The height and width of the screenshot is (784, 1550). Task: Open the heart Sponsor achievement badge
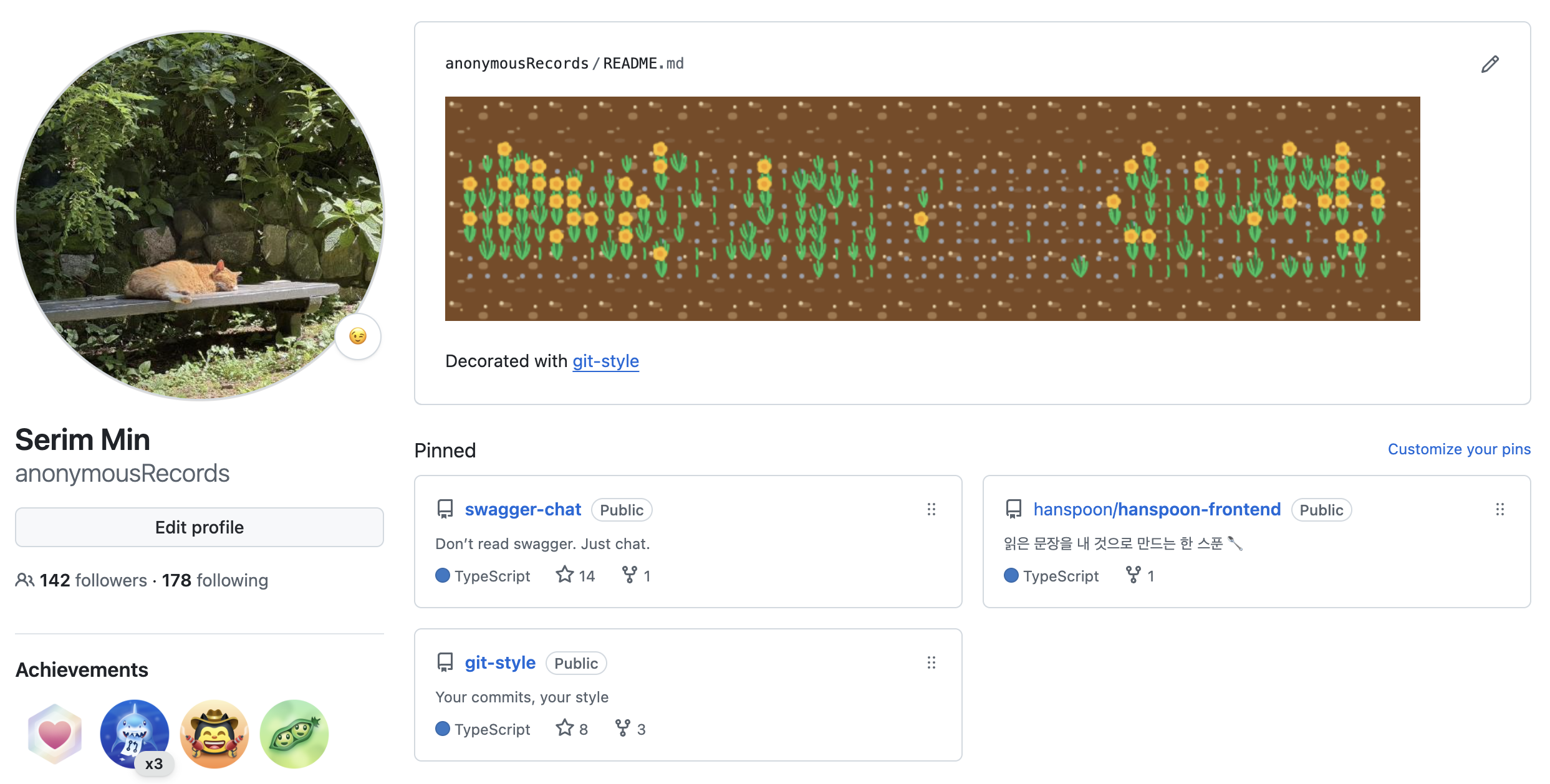tap(55, 734)
